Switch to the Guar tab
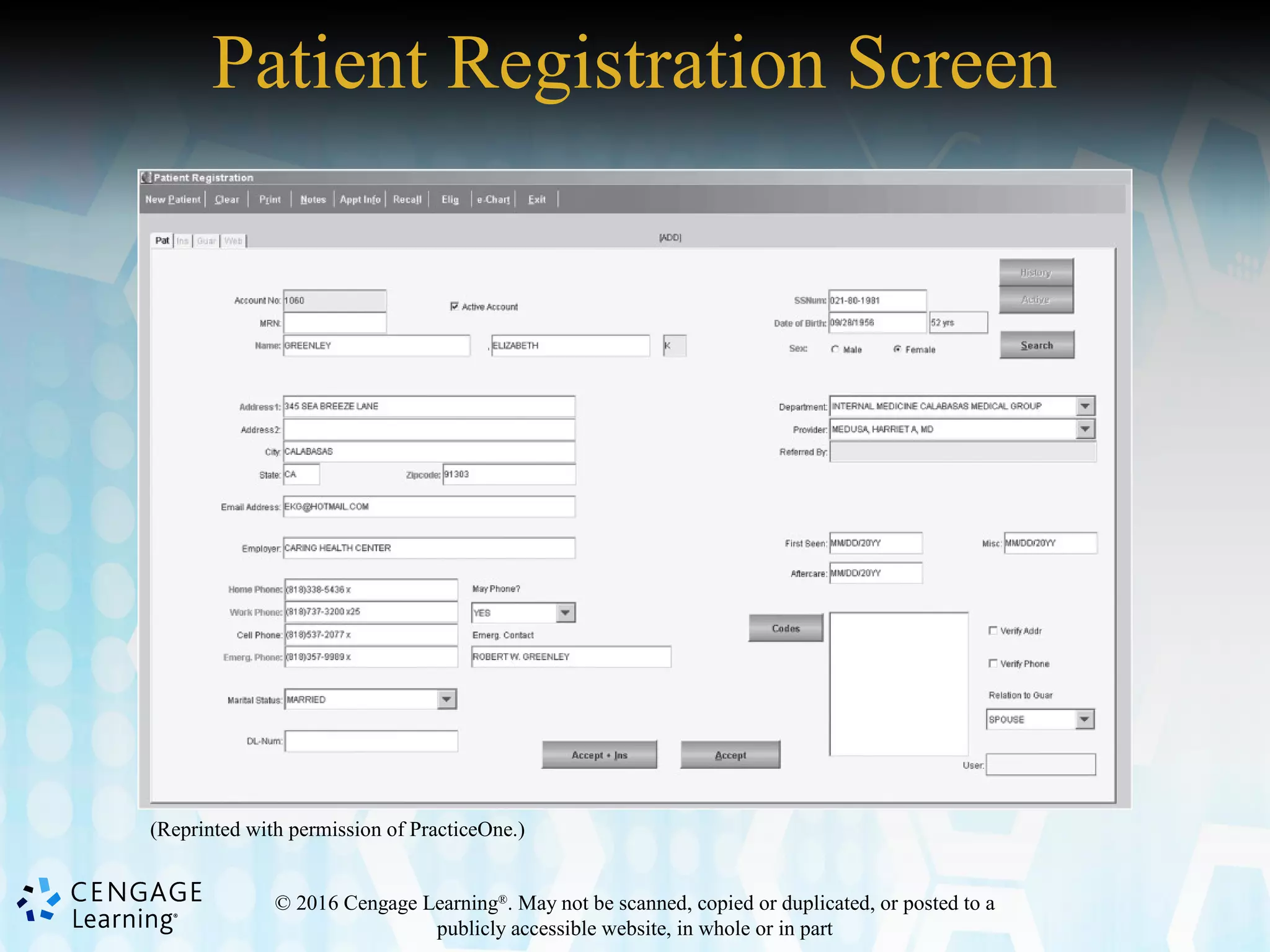 206,241
